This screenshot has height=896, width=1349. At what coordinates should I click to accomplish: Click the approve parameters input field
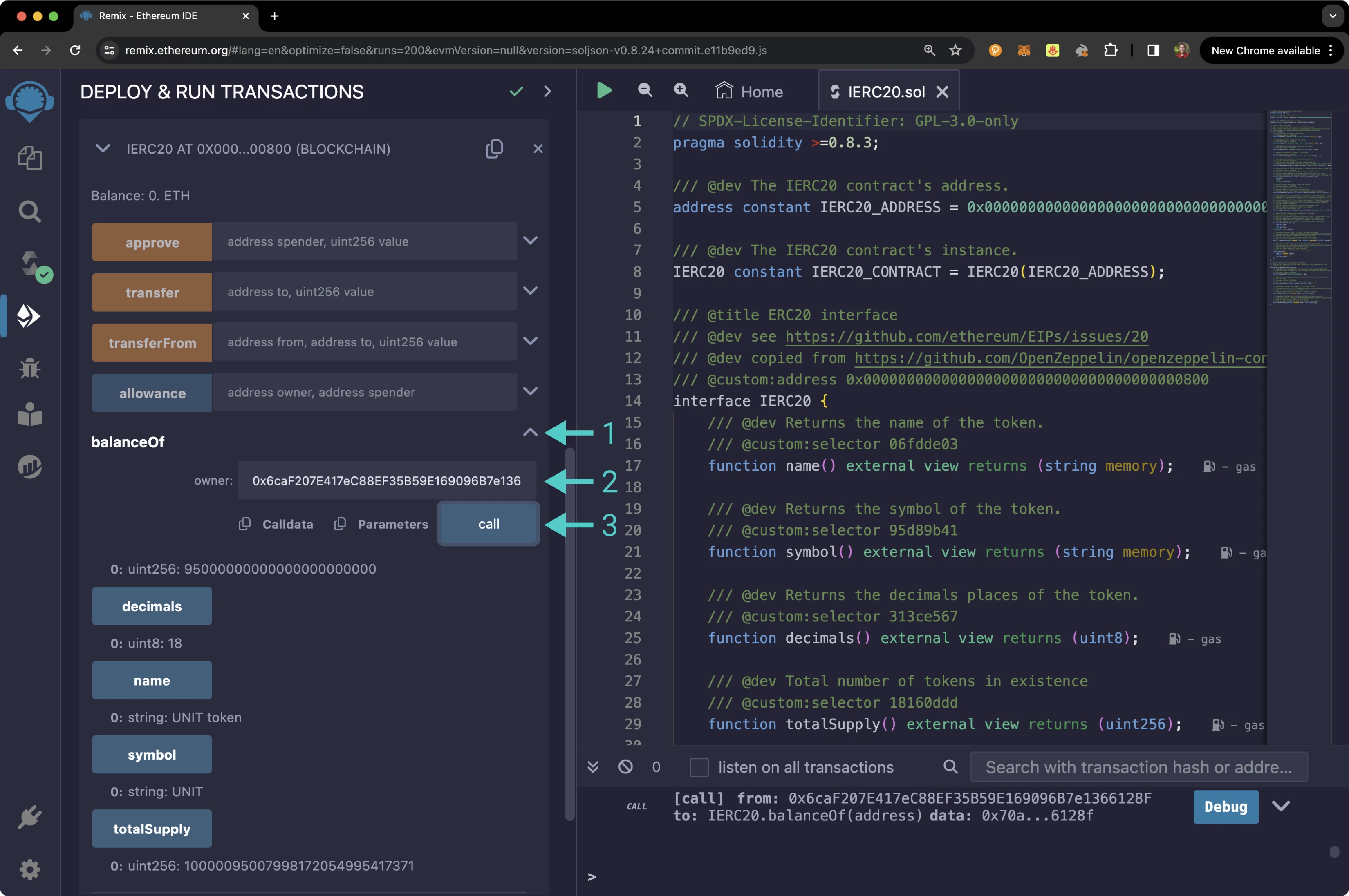tap(365, 241)
